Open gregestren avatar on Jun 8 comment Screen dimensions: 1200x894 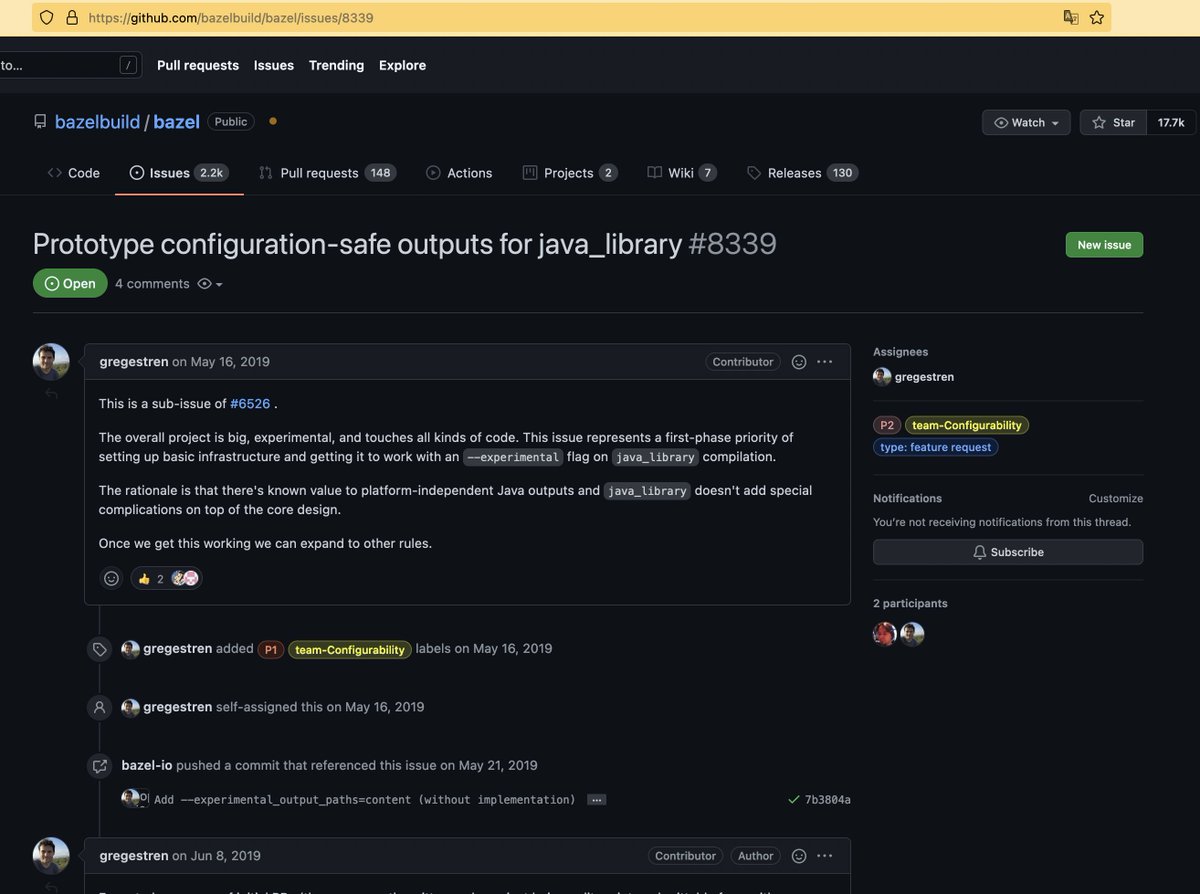click(51, 856)
